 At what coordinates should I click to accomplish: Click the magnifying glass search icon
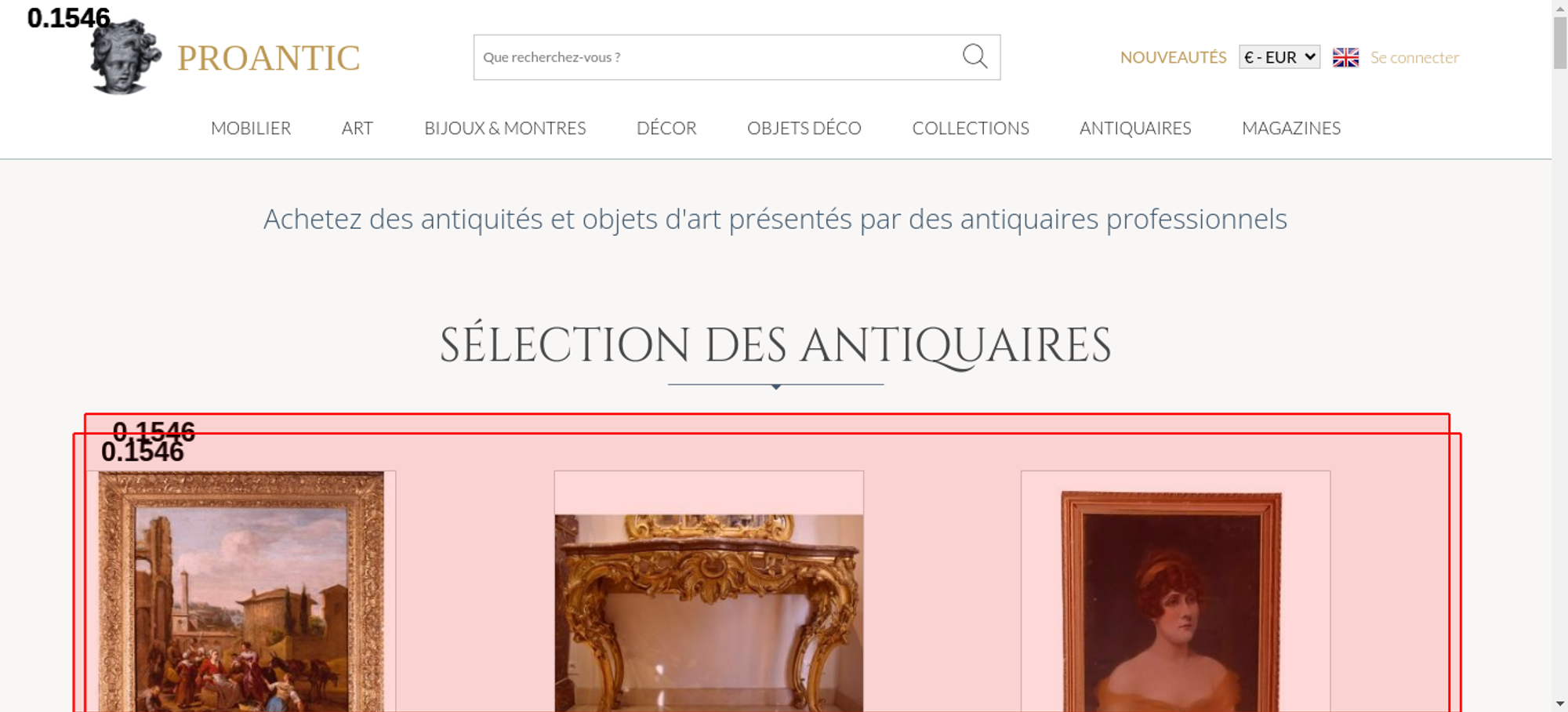(975, 56)
